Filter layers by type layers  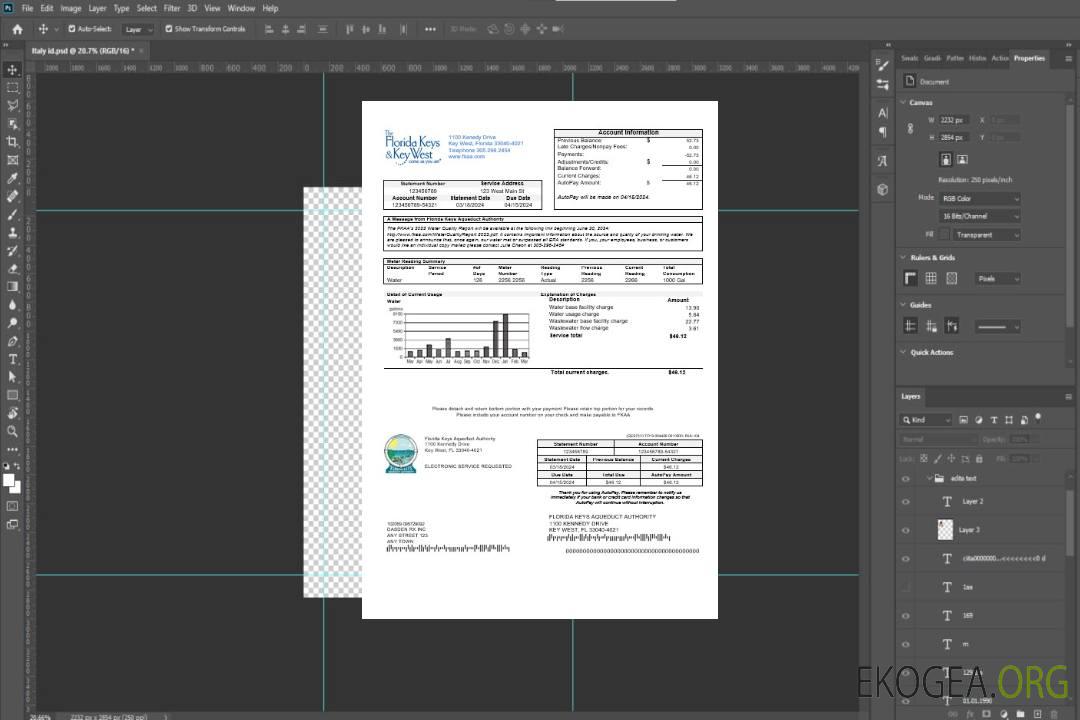(994, 420)
